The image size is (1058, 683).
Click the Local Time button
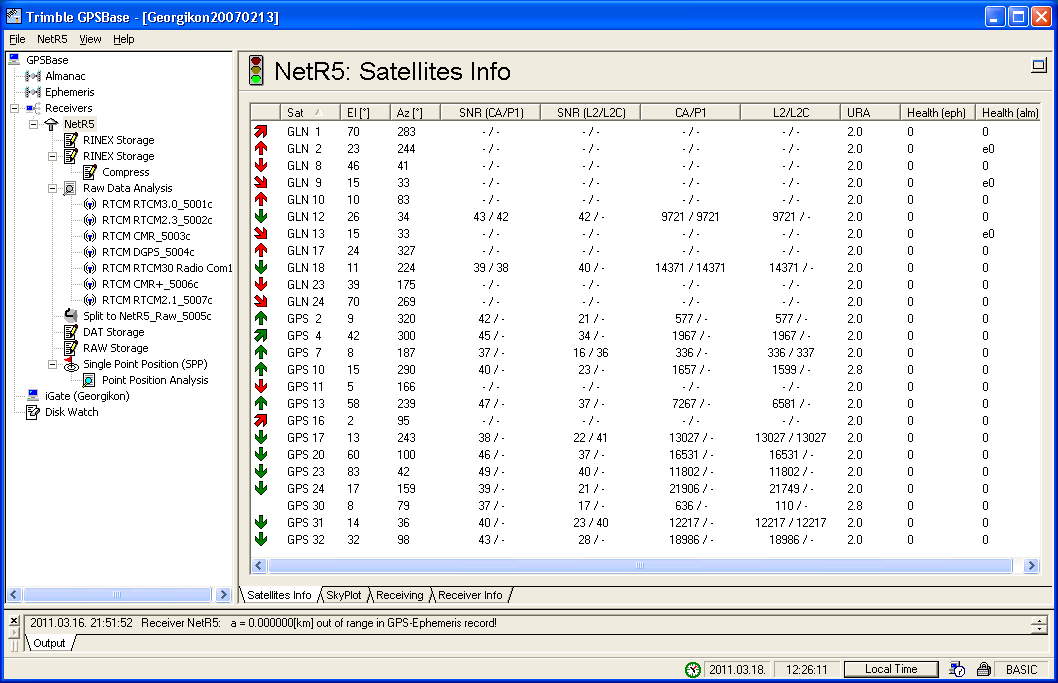[x=891, y=669]
